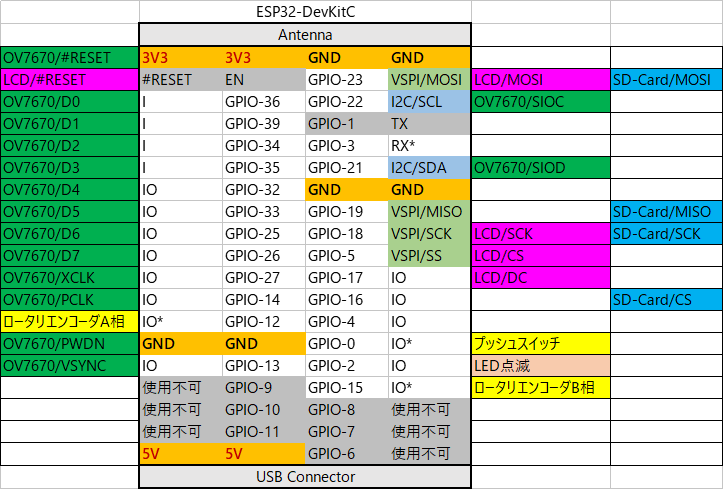723x489 pixels.
Task: Select the LCD/MOSI magenta cell
Action: coord(541,79)
